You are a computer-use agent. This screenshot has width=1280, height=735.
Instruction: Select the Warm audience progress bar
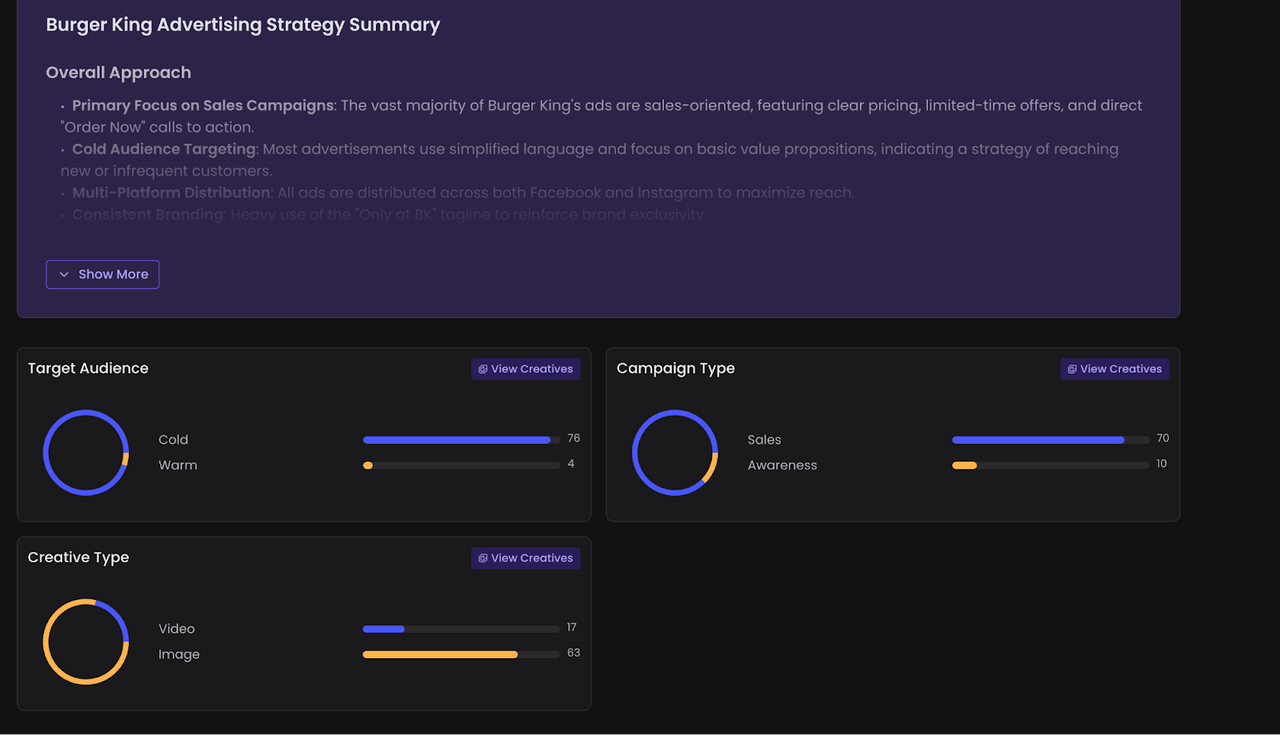460,465
